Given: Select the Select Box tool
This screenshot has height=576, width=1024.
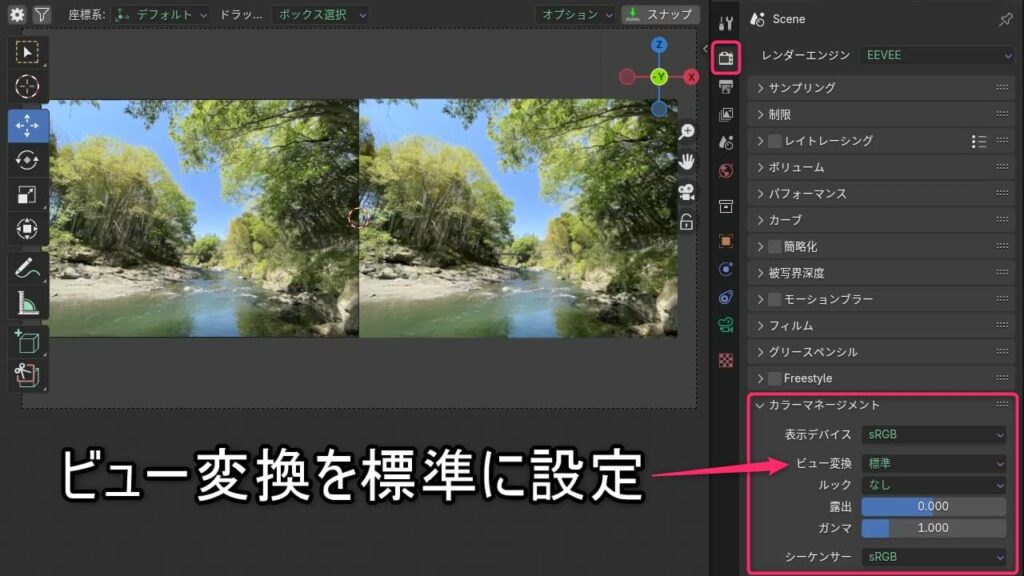Looking at the screenshot, I should coord(27,52).
